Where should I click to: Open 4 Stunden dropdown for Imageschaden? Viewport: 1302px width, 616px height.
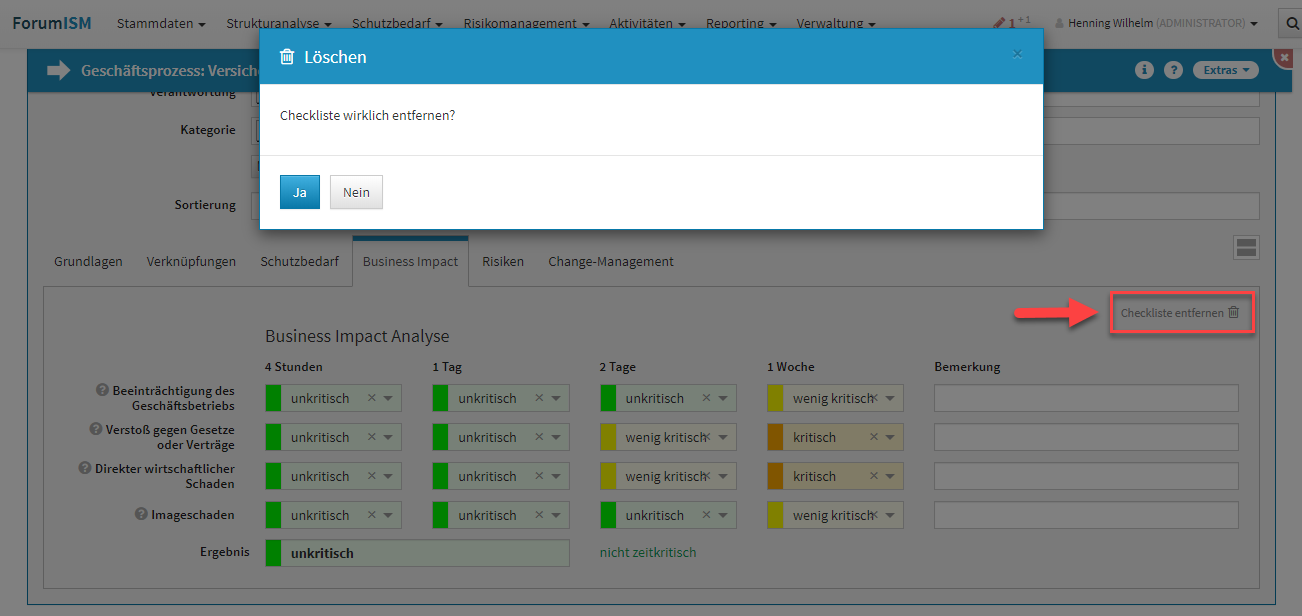(x=389, y=516)
